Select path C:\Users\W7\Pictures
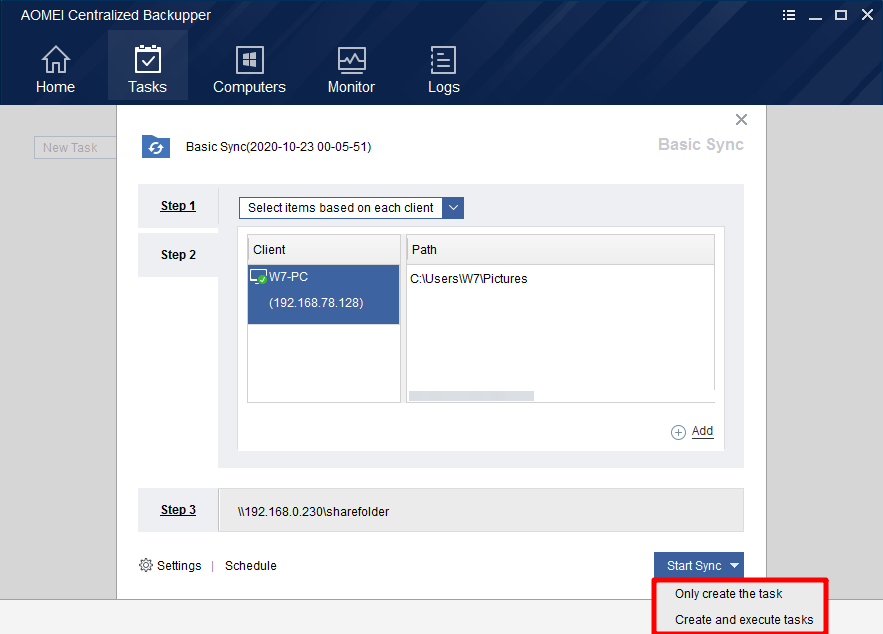Image resolution: width=883 pixels, height=634 pixels. pos(469,279)
